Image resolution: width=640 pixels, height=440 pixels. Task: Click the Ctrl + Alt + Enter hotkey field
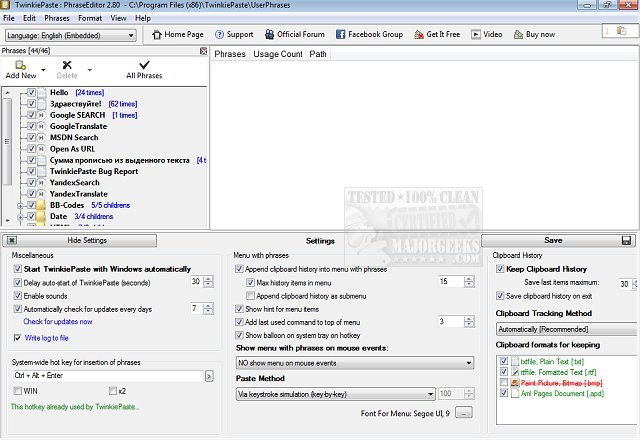(x=108, y=376)
